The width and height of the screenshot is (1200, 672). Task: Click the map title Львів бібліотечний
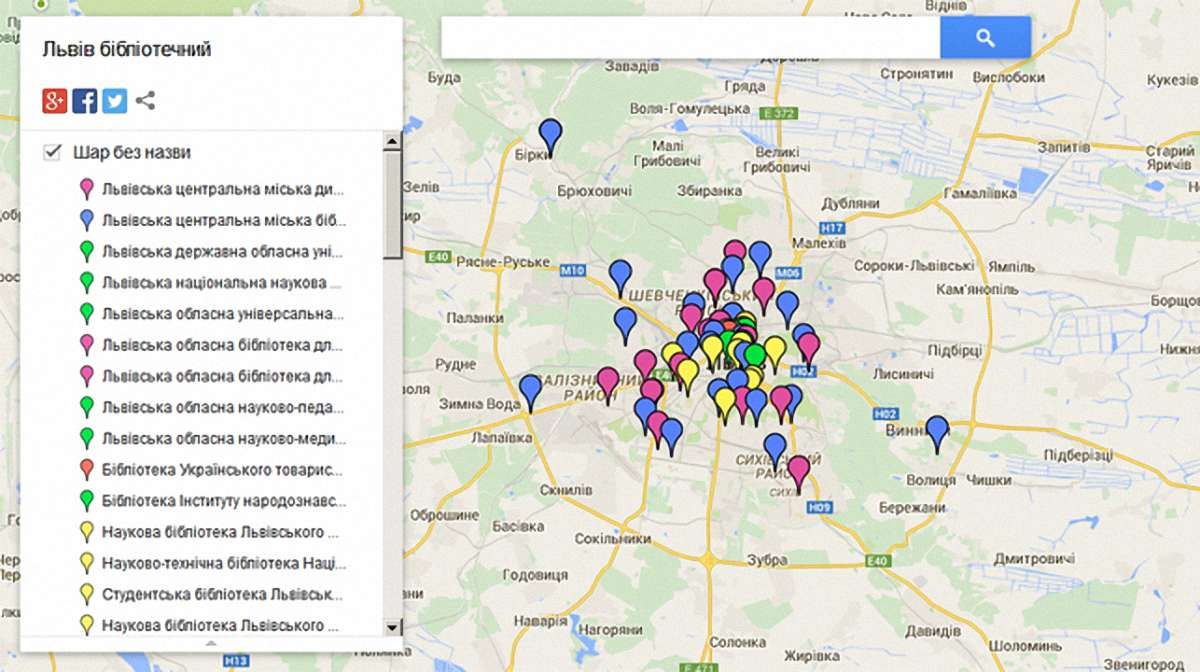click(x=126, y=49)
